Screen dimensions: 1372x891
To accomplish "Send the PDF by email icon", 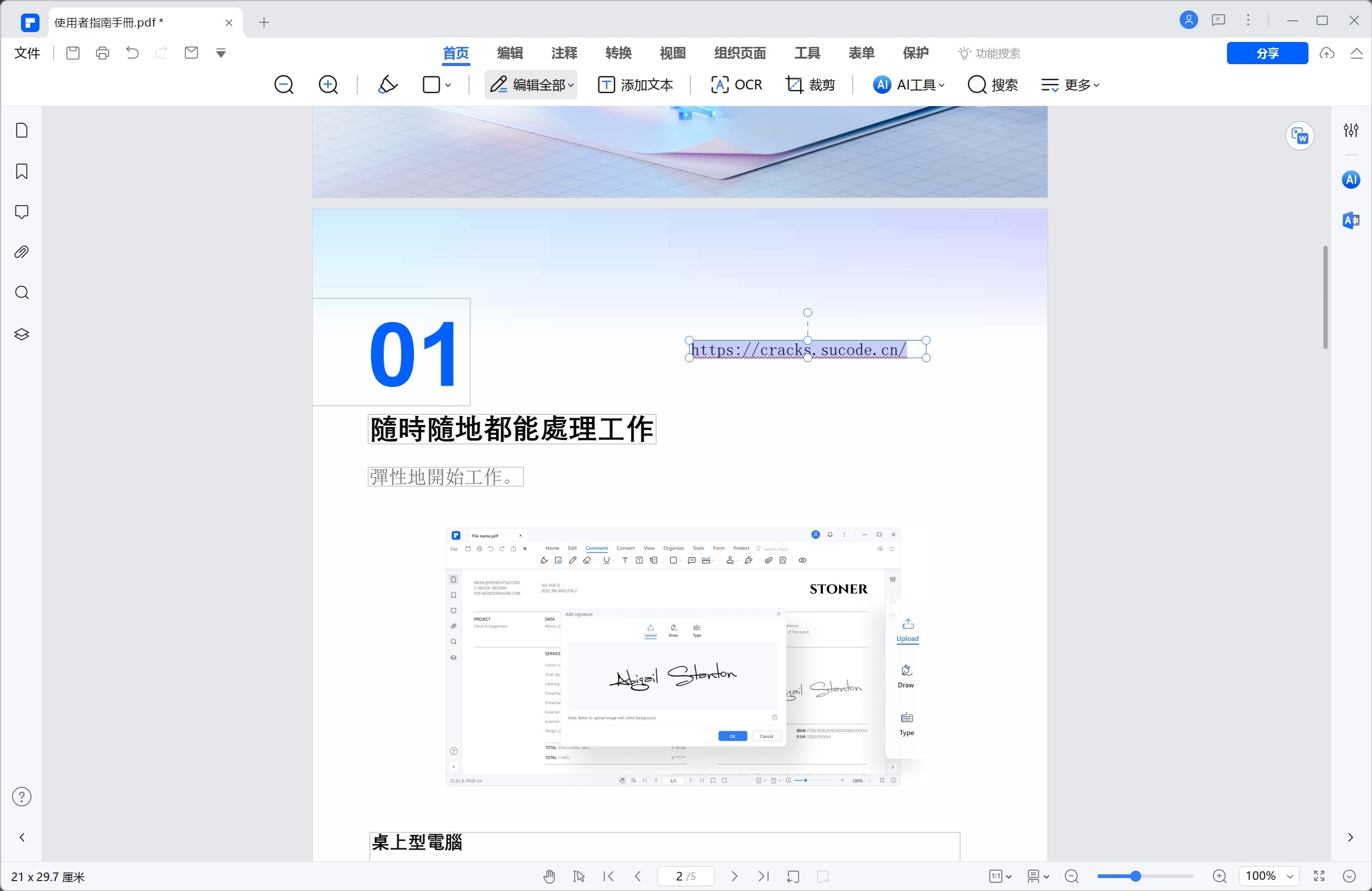I will coord(191,53).
